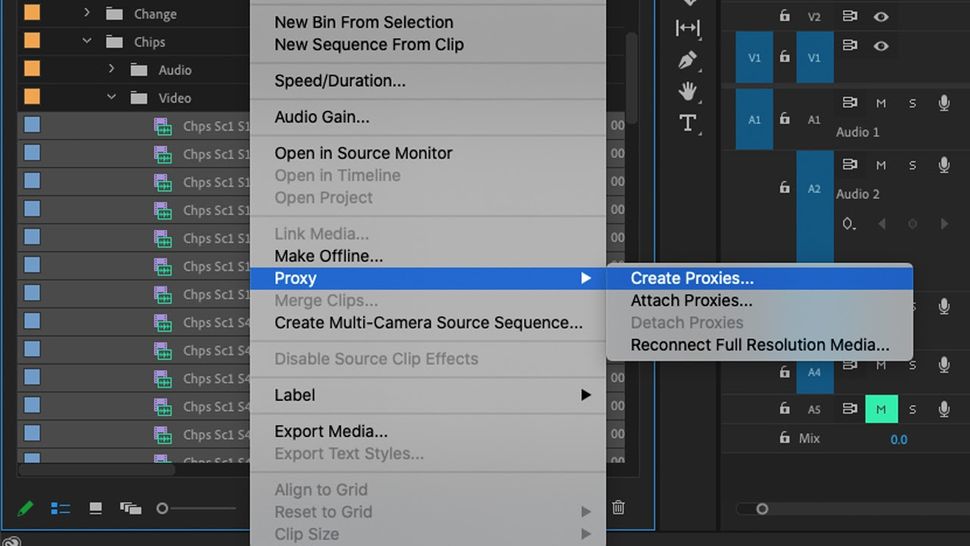The image size is (970, 546).
Task: Switch project panel to List View
Action: pyautogui.click(x=60, y=508)
